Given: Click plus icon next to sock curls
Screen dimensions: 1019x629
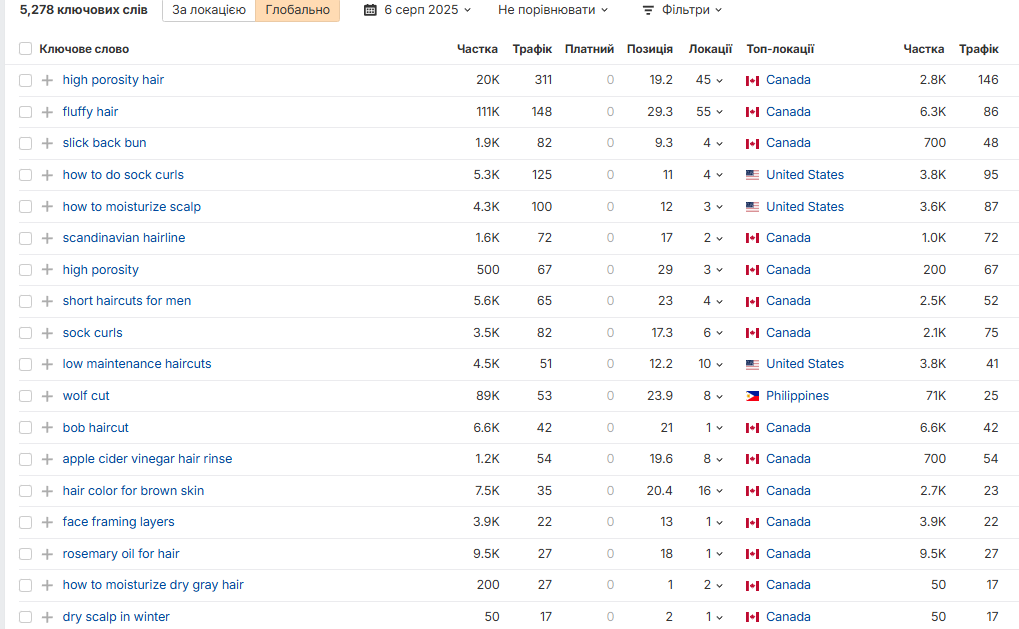Looking at the screenshot, I should [47, 333].
